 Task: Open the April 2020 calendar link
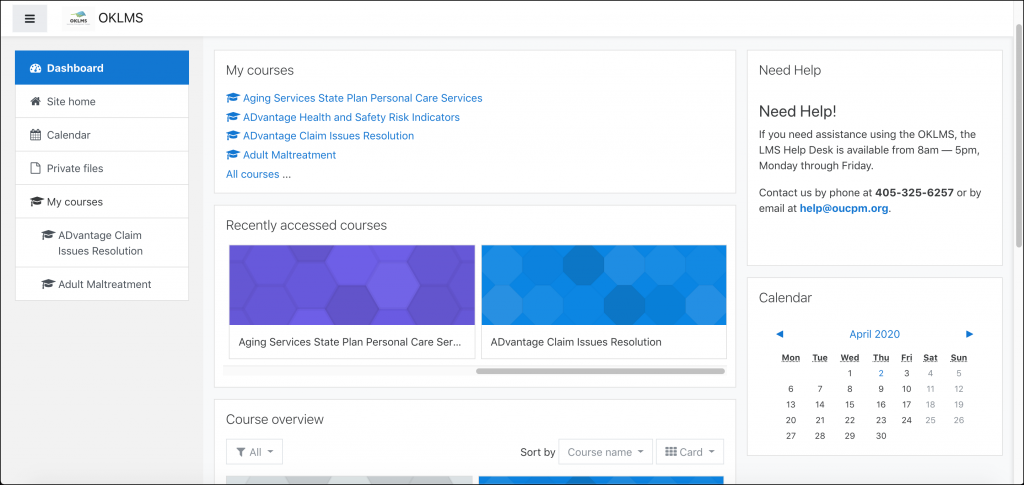tap(874, 334)
